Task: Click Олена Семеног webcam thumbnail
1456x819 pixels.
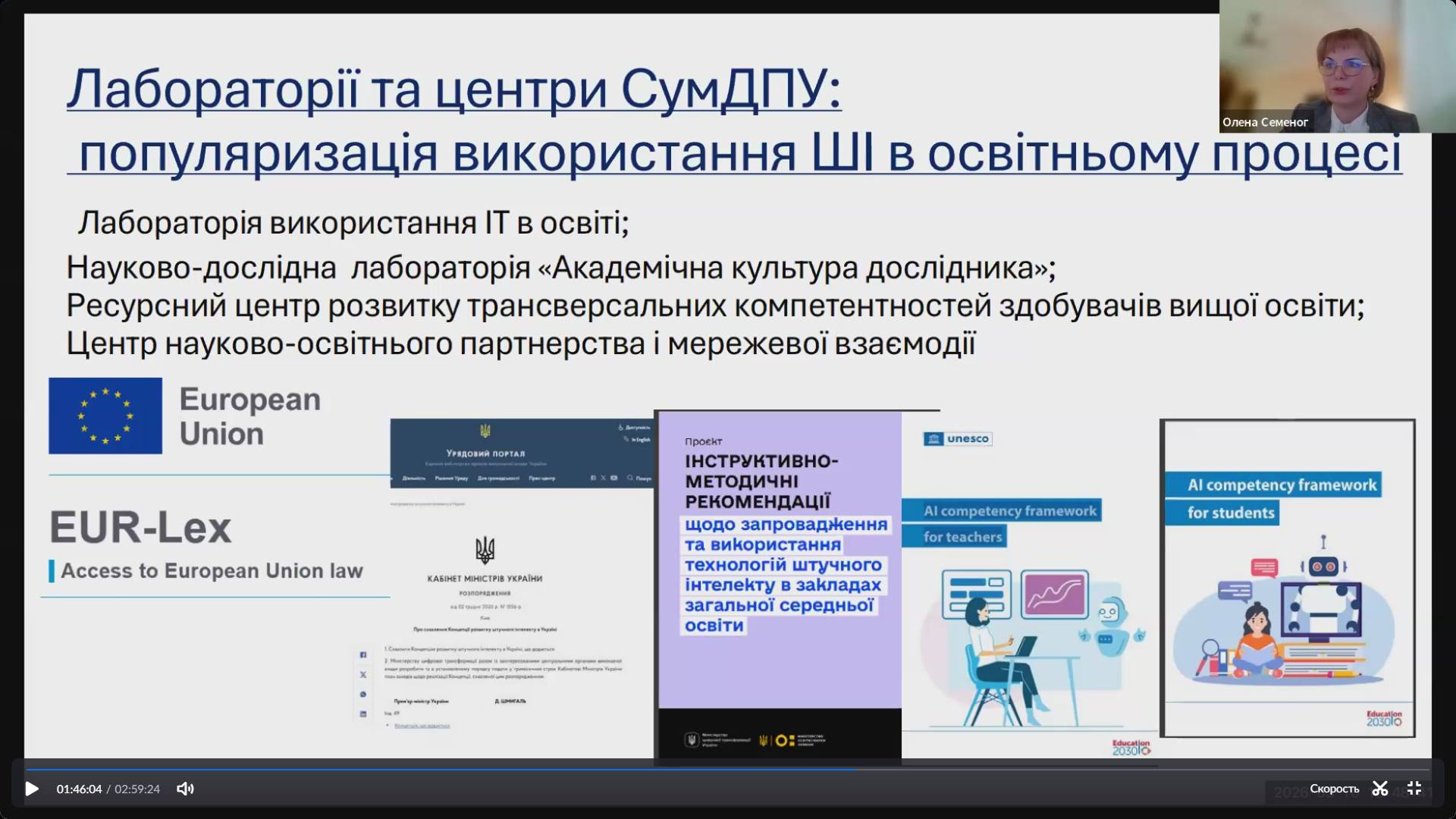Action: [x=1337, y=67]
